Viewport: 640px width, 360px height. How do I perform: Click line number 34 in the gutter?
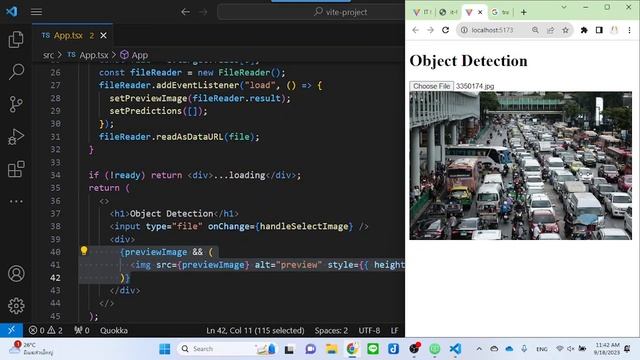[x=55, y=175]
